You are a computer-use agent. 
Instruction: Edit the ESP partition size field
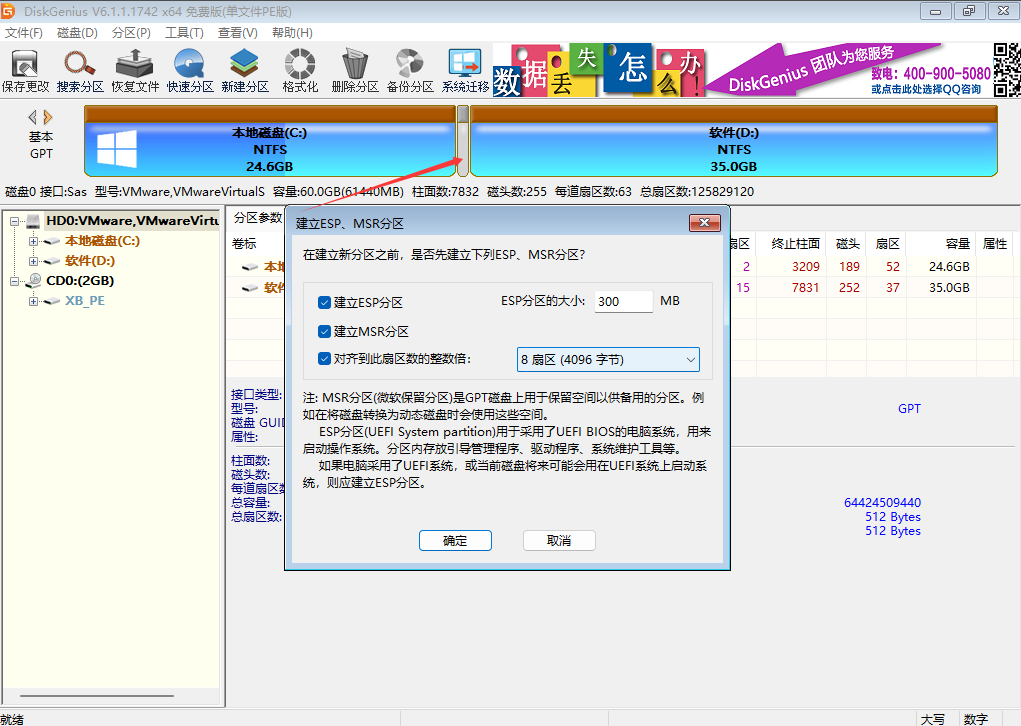pos(623,300)
